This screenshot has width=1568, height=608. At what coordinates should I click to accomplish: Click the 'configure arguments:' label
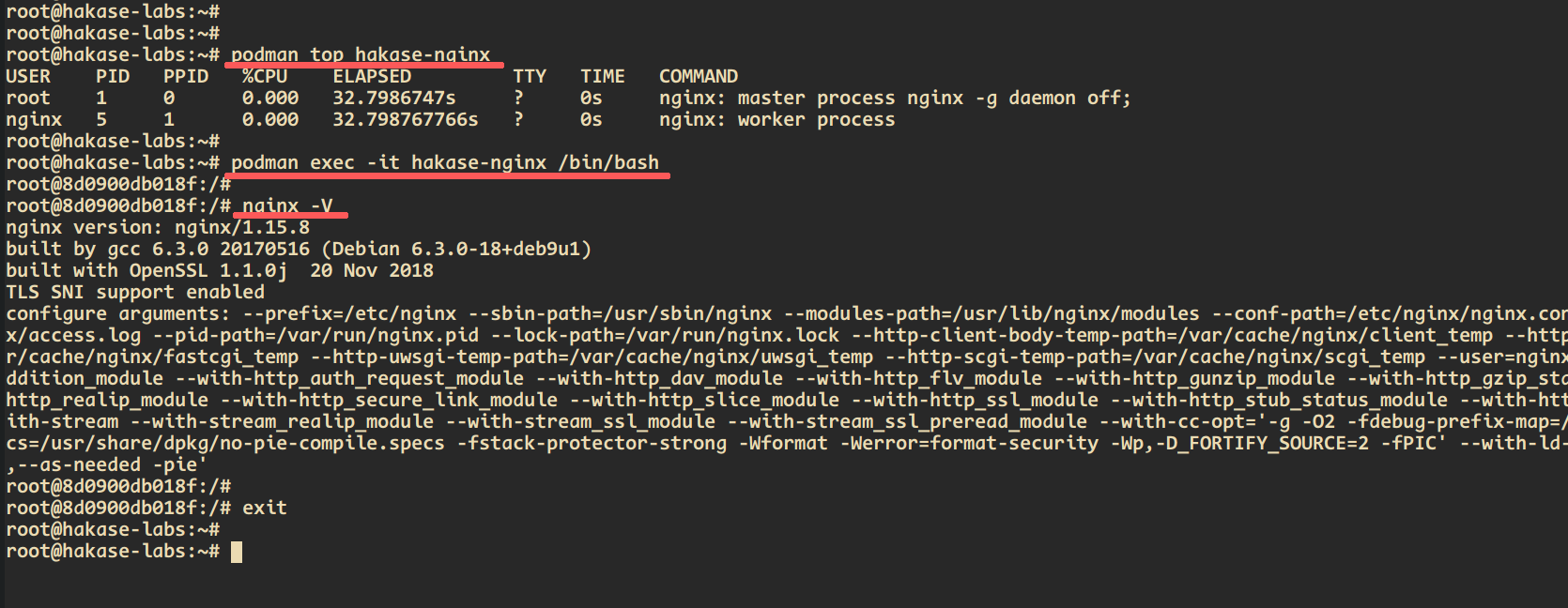coord(118,314)
